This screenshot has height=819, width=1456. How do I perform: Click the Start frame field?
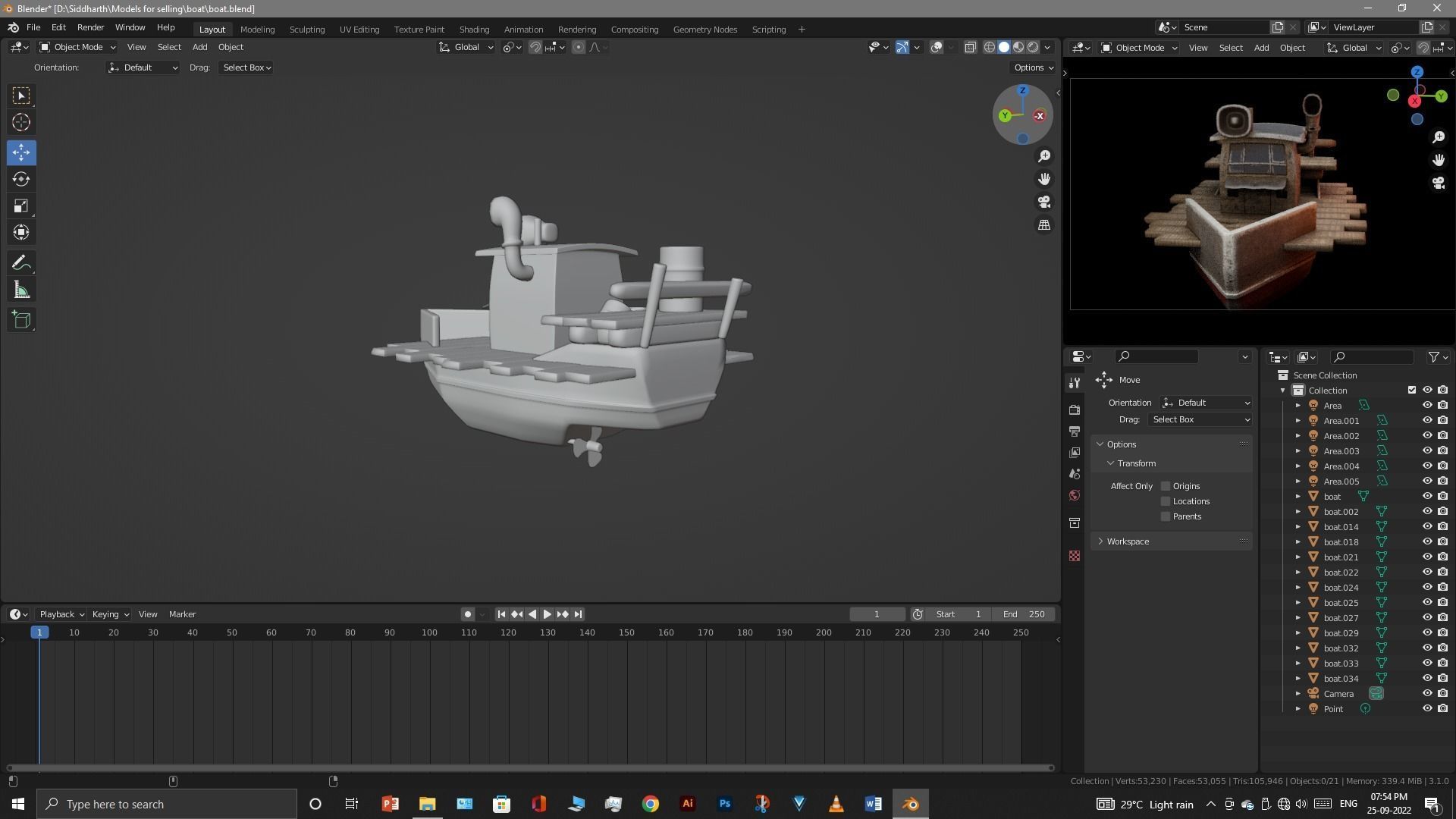click(959, 614)
